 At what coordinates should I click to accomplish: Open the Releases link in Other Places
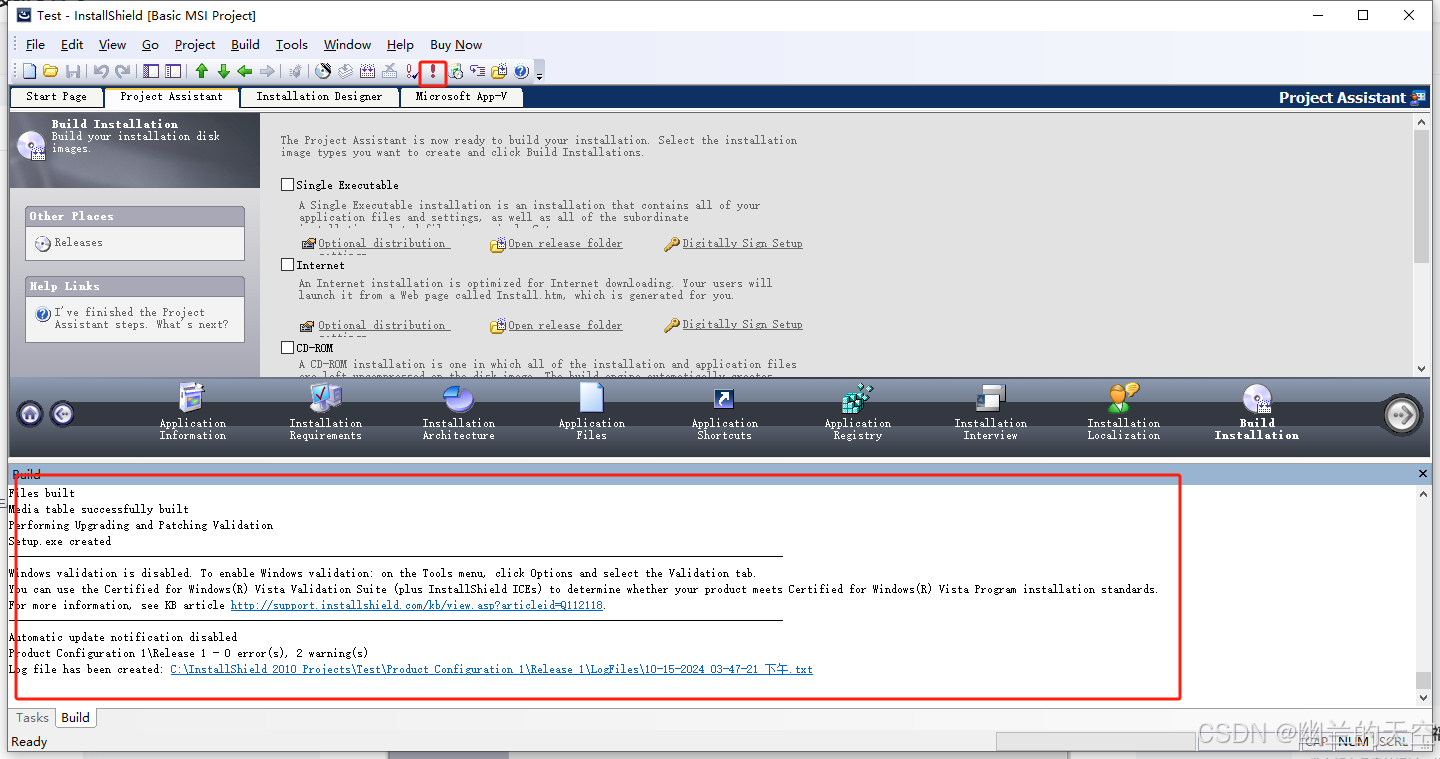click(78, 243)
